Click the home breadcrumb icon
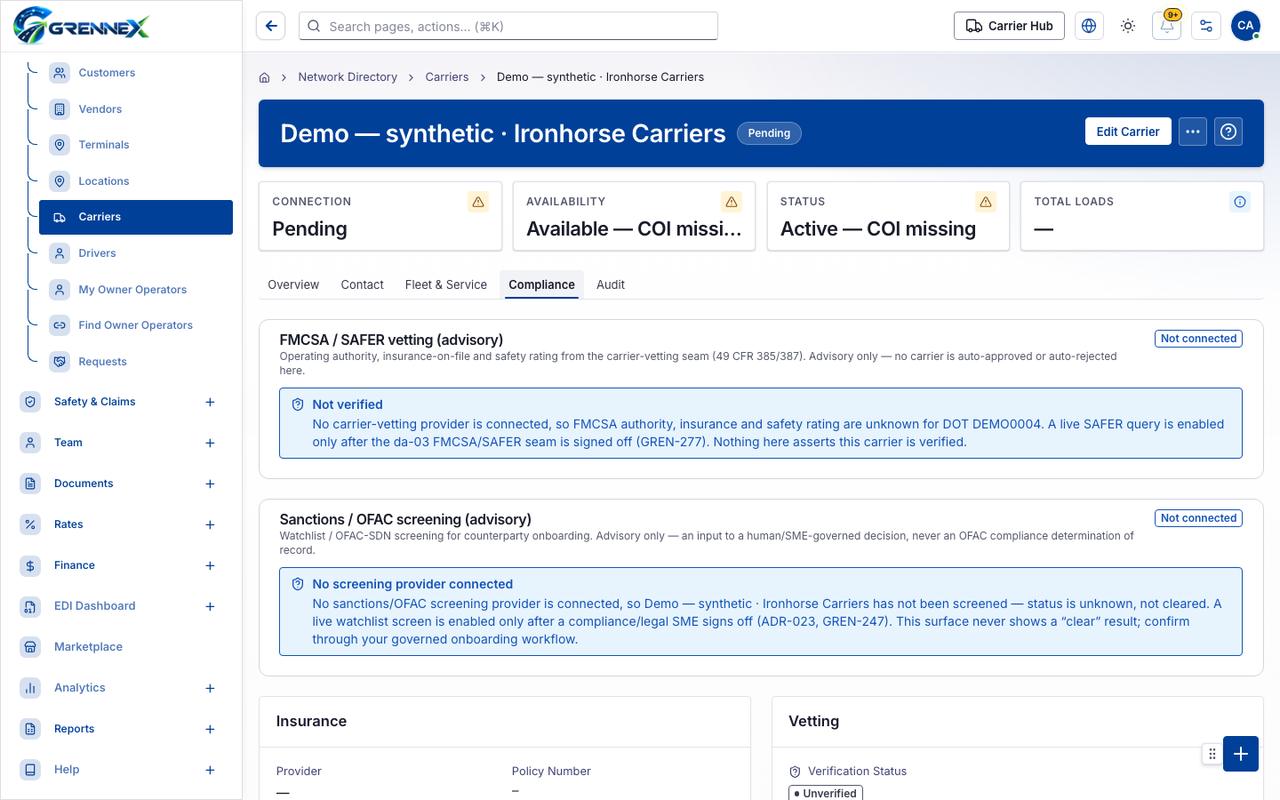This screenshot has width=1280, height=800. click(x=265, y=77)
